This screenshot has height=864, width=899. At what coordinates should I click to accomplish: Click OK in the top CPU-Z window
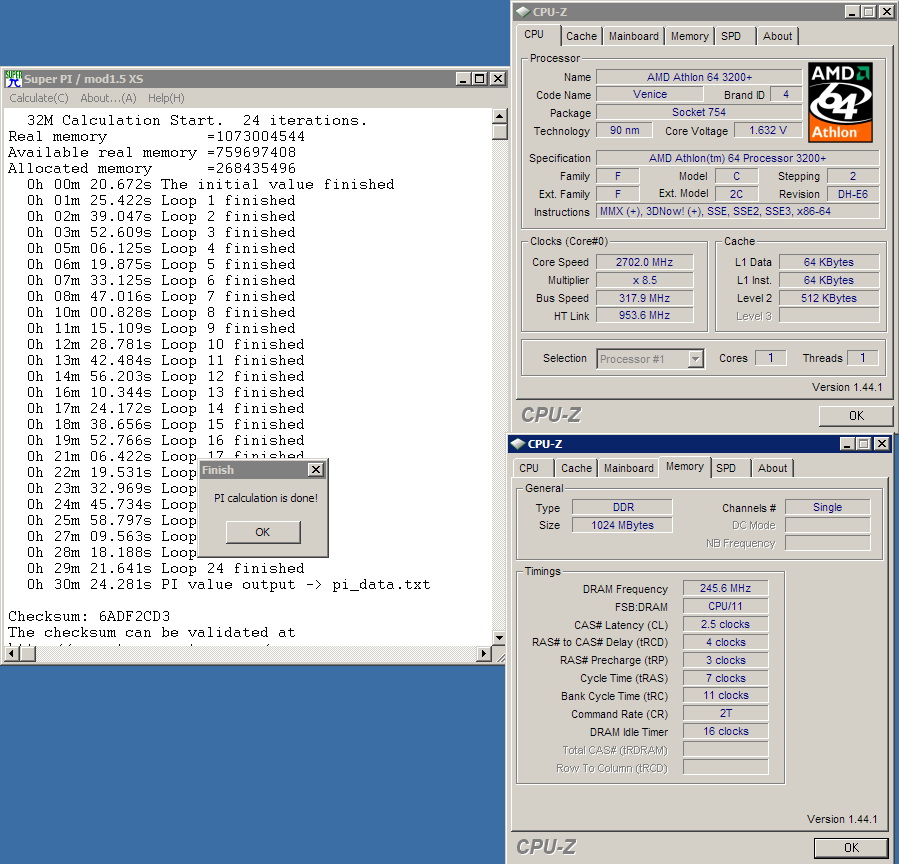pyautogui.click(x=856, y=416)
